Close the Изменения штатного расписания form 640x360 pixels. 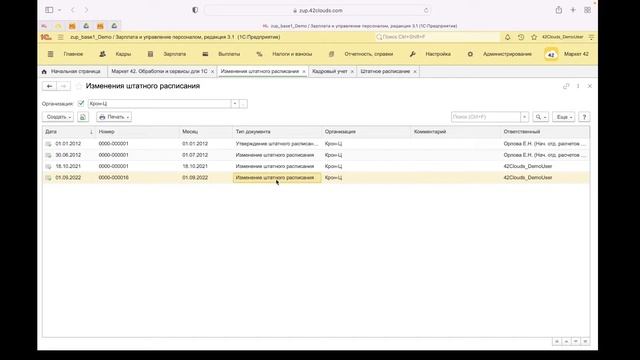point(589,86)
